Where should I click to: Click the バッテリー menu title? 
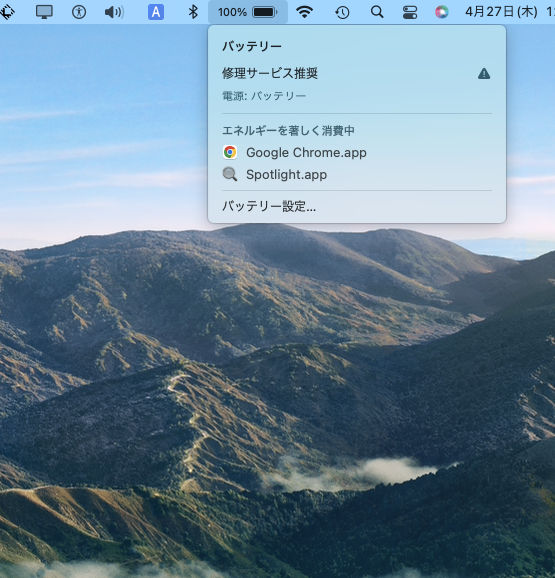tap(252, 46)
